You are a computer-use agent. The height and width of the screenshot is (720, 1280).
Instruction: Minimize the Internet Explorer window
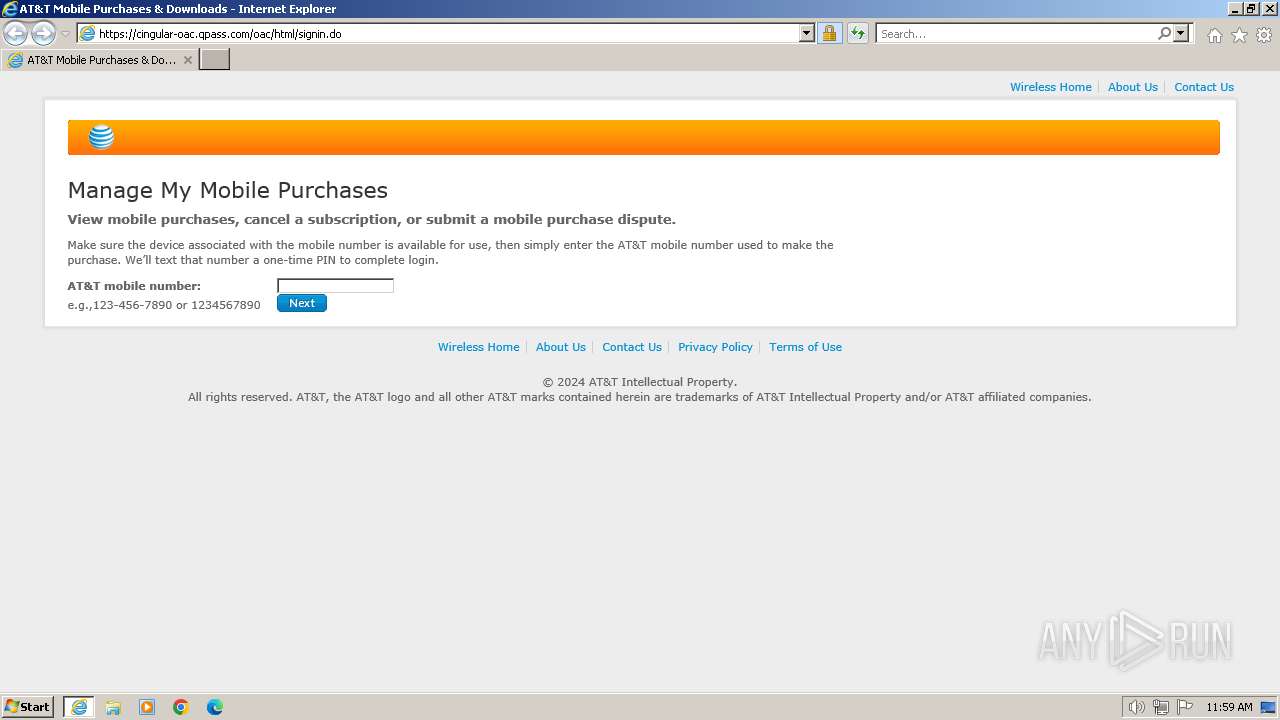point(1235,9)
